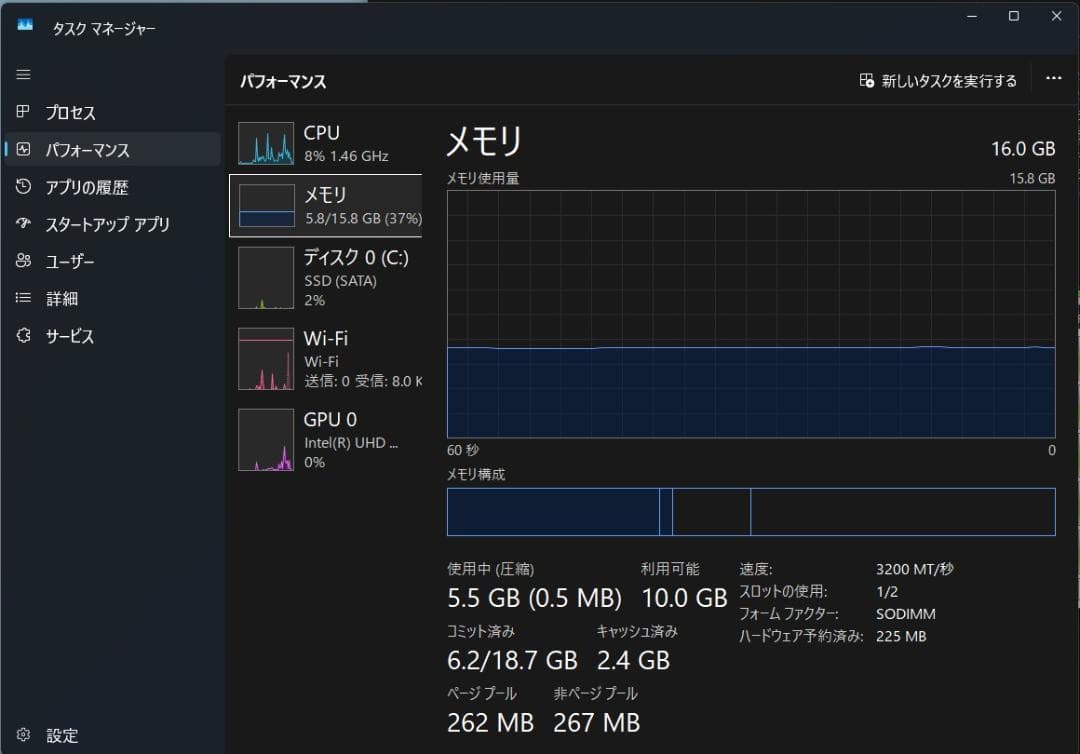Viewport: 1080px width, 754px height.
Task: Open the 詳細 (Details) list icon
Action: (x=24, y=298)
